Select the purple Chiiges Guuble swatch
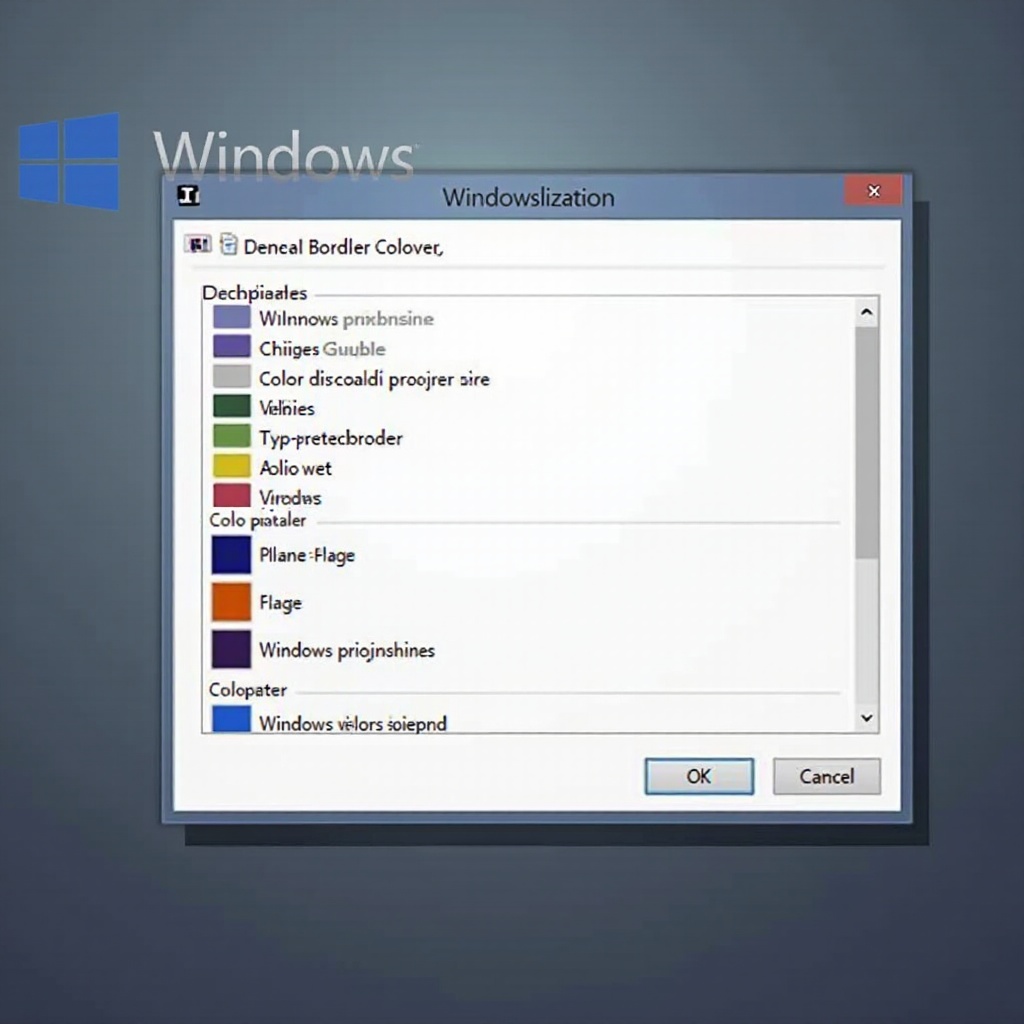This screenshot has width=1024, height=1024. (231, 347)
